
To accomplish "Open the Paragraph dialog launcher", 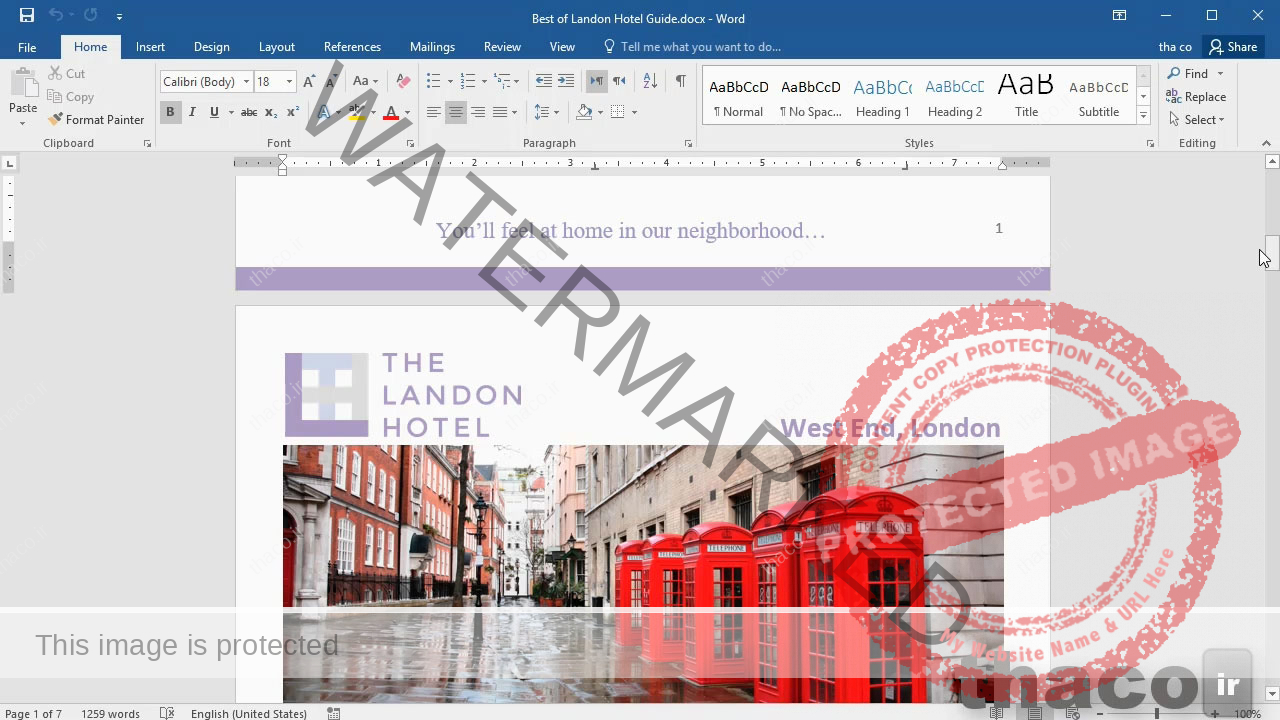I will 688,144.
